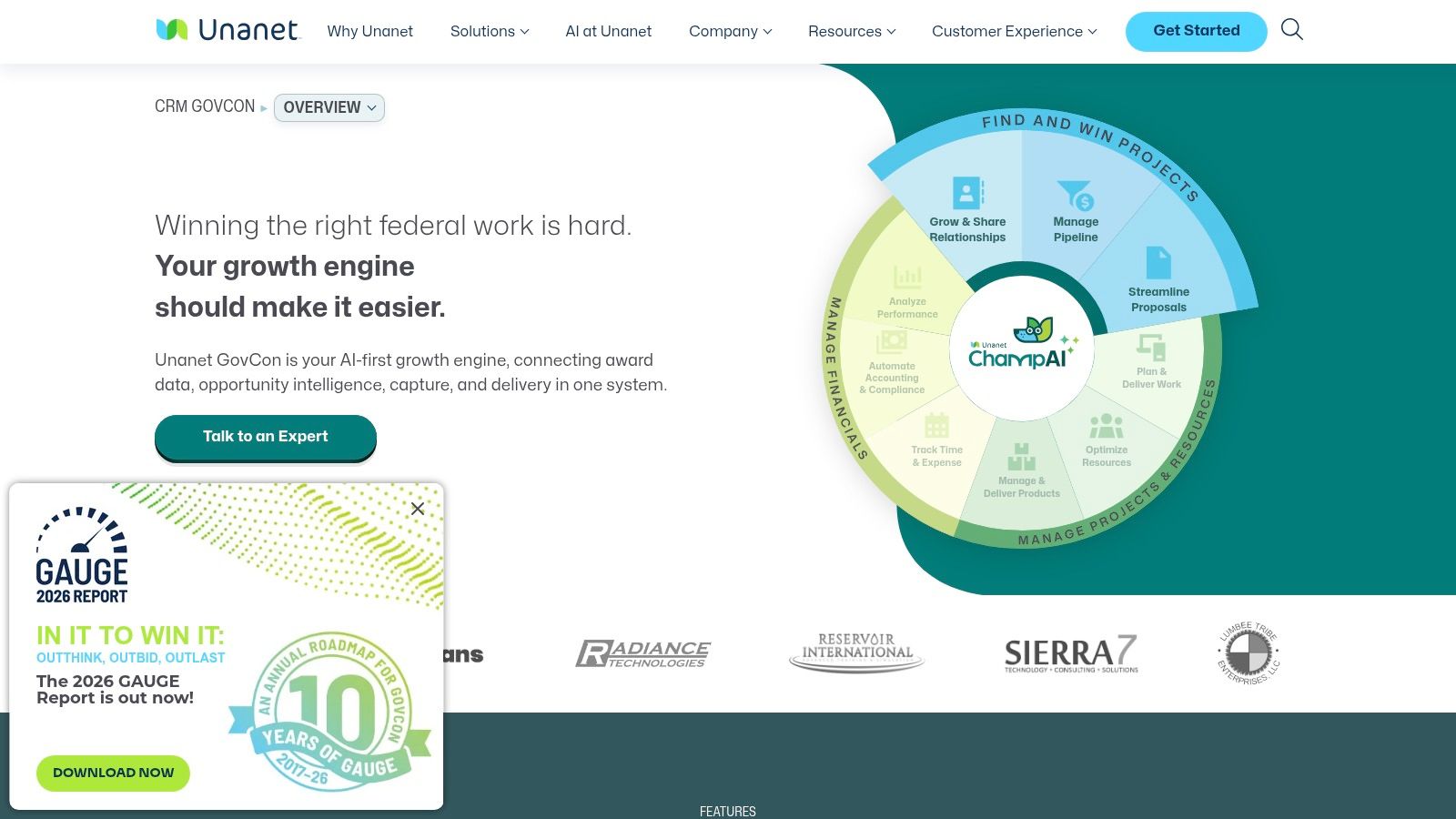Viewport: 1456px width, 819px height.
Task: Click the Plan & Deliver Work icon
Action: [x=1151, y=347]
